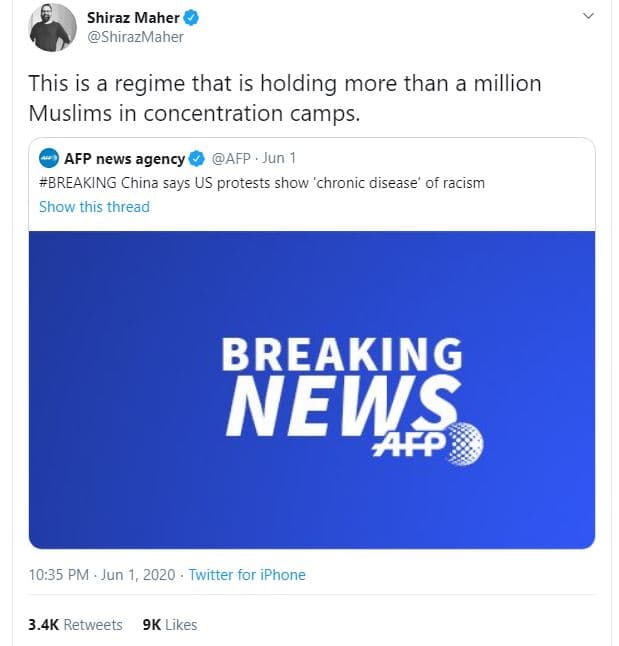
Task: Click Show this thread
Action: click(x=94, y=207)
